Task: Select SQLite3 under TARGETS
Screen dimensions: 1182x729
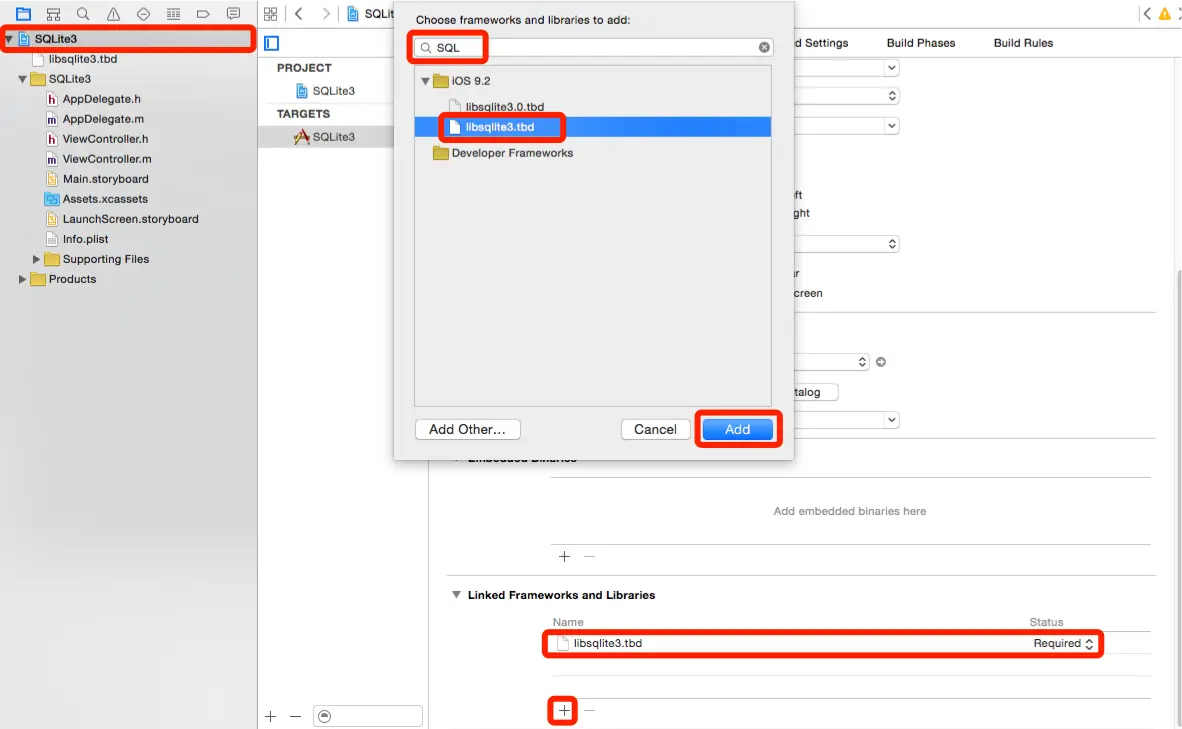Action: tap(333, 136)
